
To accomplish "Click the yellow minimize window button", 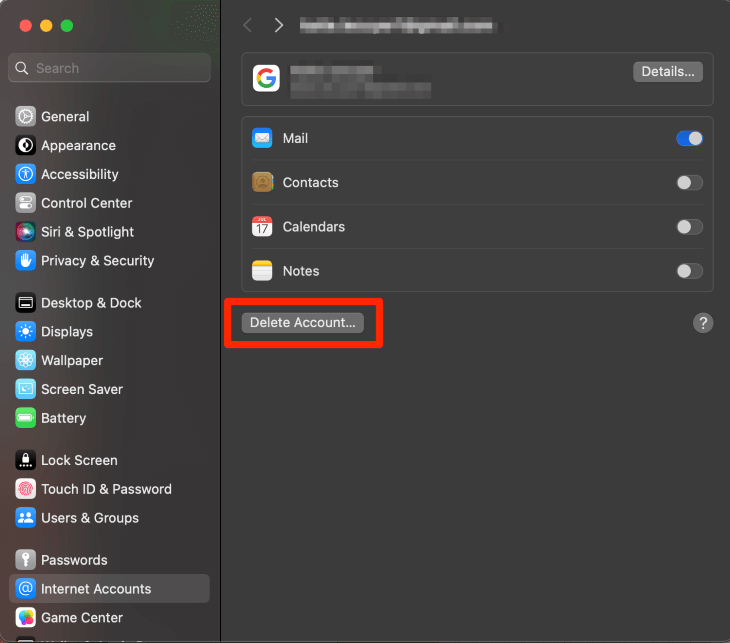I will pos(46,26).
